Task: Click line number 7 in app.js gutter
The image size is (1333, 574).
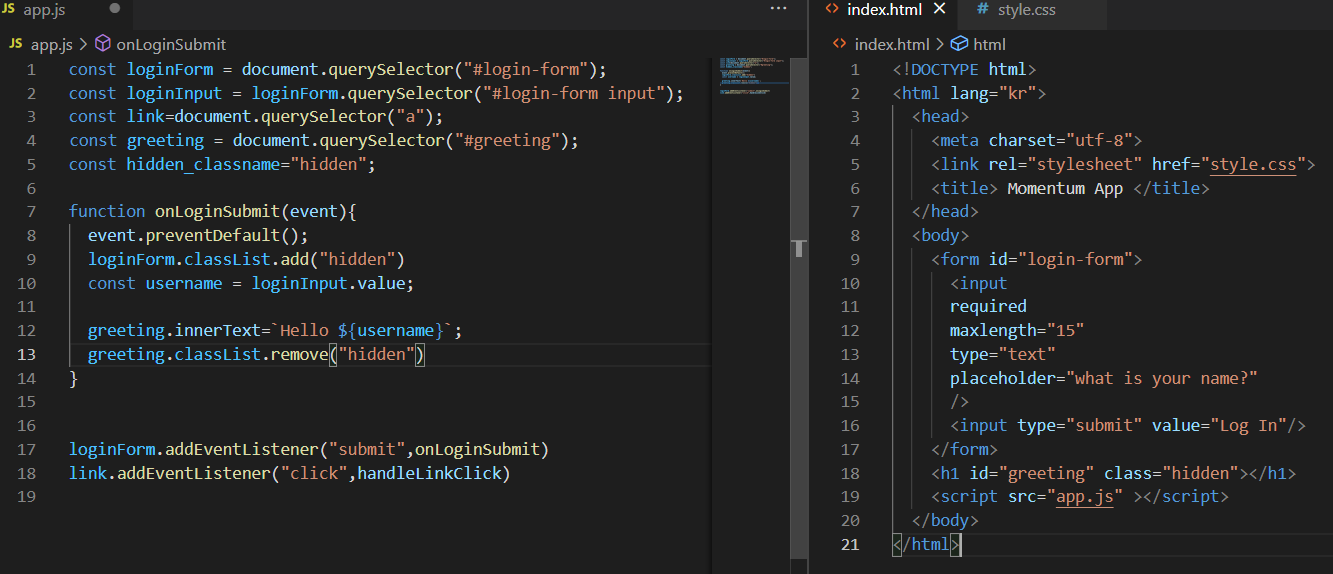Action: click(32, 211)
